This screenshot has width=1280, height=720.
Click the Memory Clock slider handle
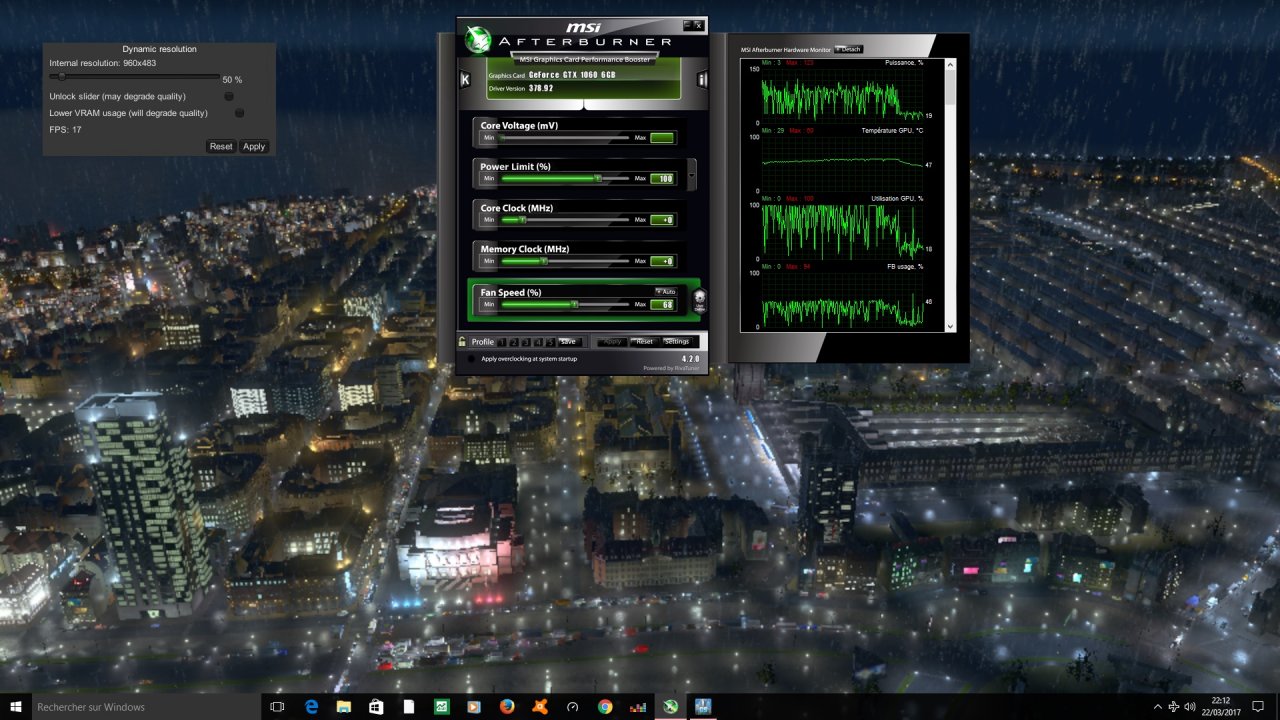pyautogui.click(x=543, y=261)
